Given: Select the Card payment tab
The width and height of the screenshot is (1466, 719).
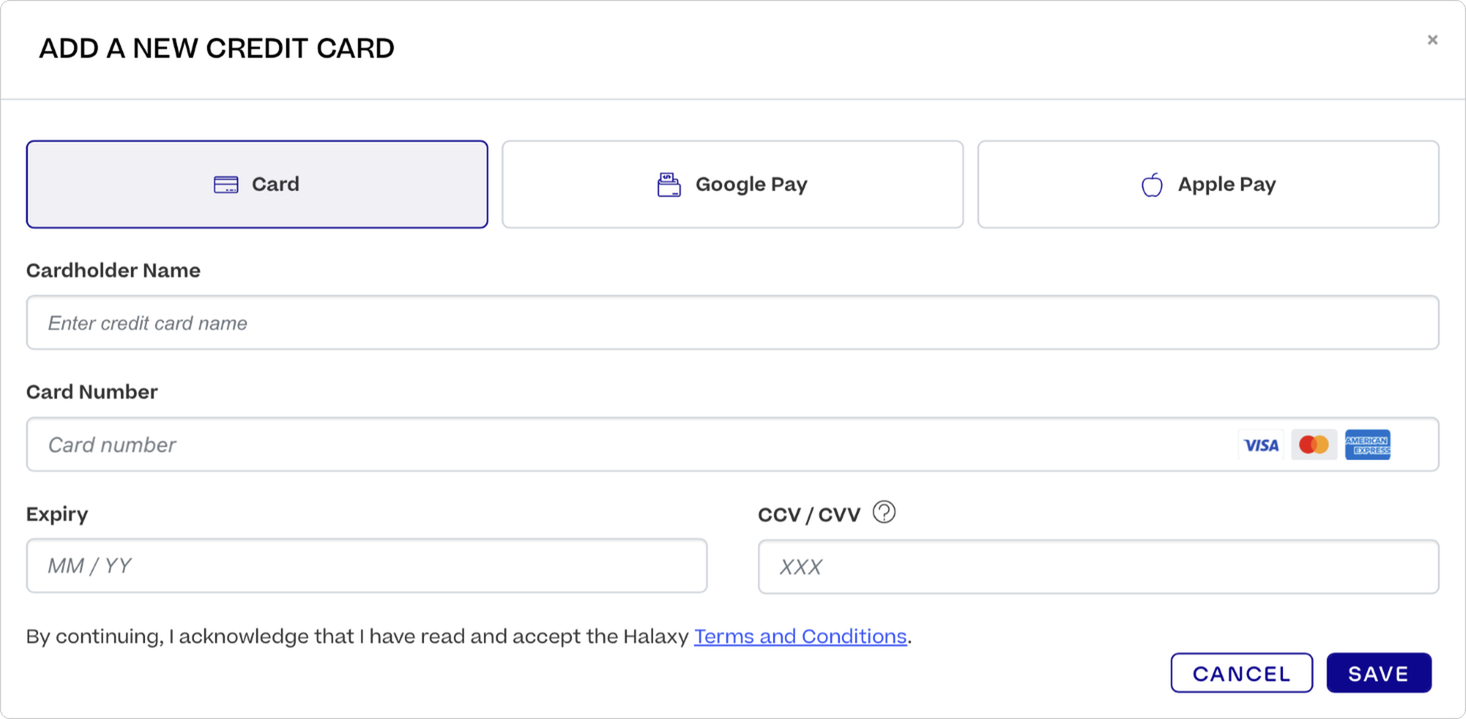Looking at the screenshot, I should point(257,184).
